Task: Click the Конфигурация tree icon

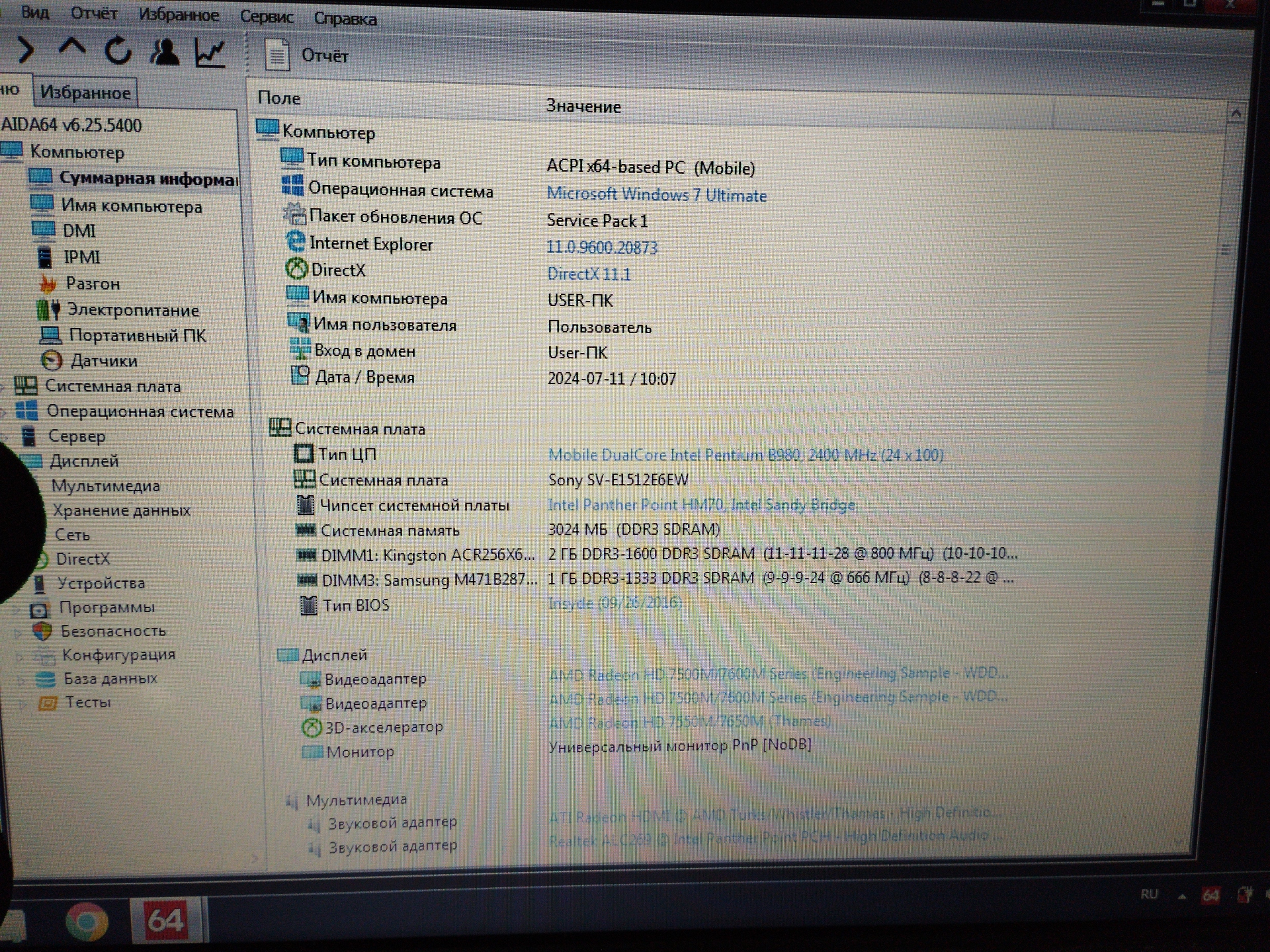Action: (44, 655)
